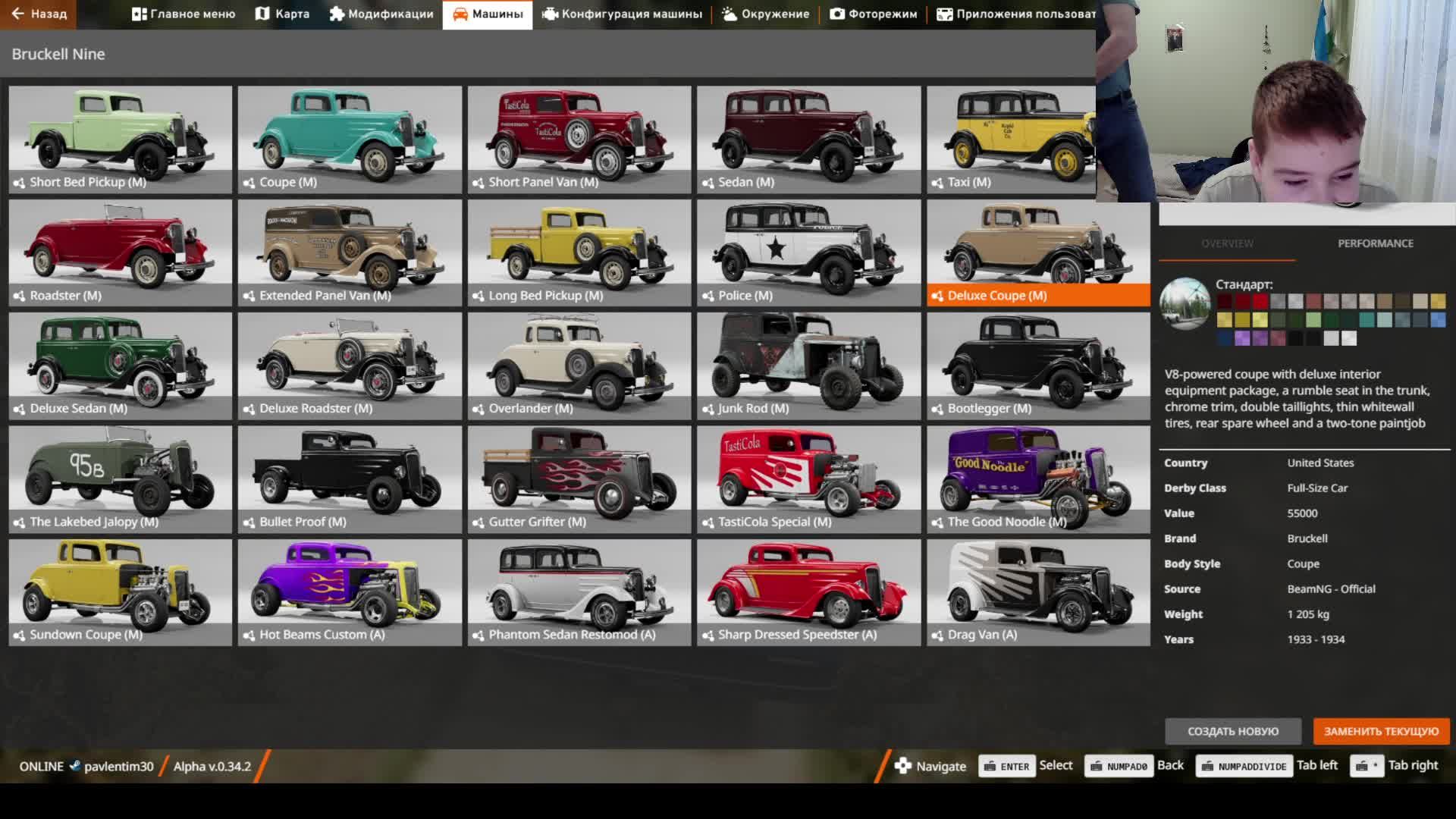Viewport: 1456px width, 819px height.
Task: Click the config icon beside Taxi (M)
Action: coord(937,183)
